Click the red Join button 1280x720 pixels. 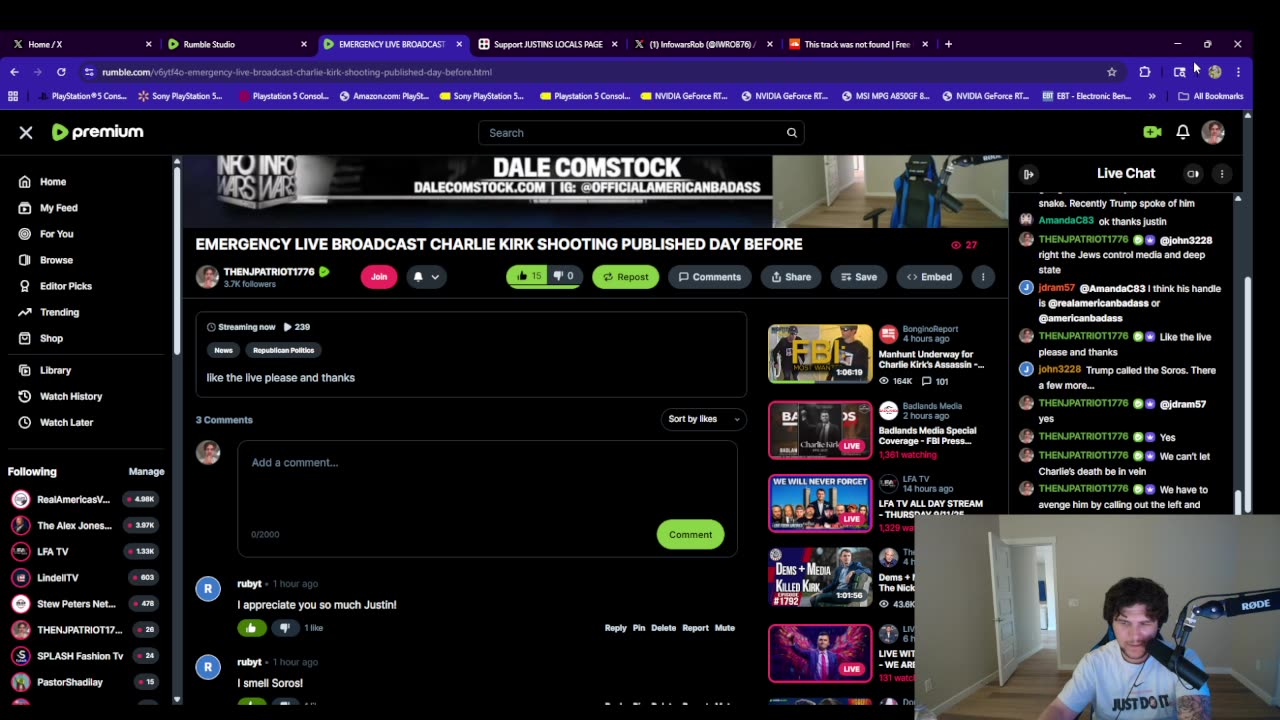[x=379, y=277]
